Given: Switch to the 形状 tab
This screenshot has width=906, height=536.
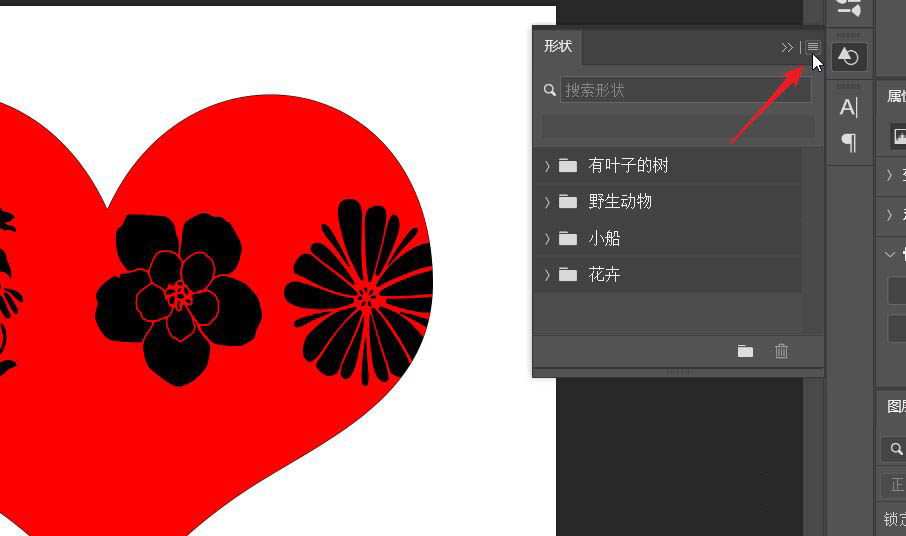Looking at the screenshot, I should coord(558,46).
